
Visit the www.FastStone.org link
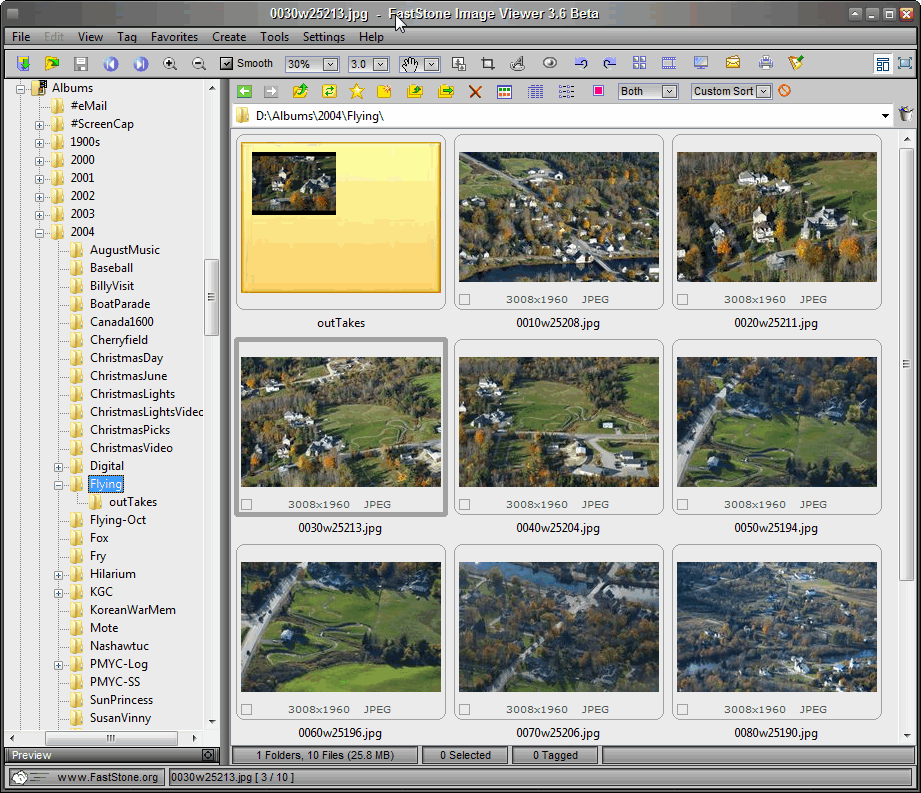click(107, 777)
